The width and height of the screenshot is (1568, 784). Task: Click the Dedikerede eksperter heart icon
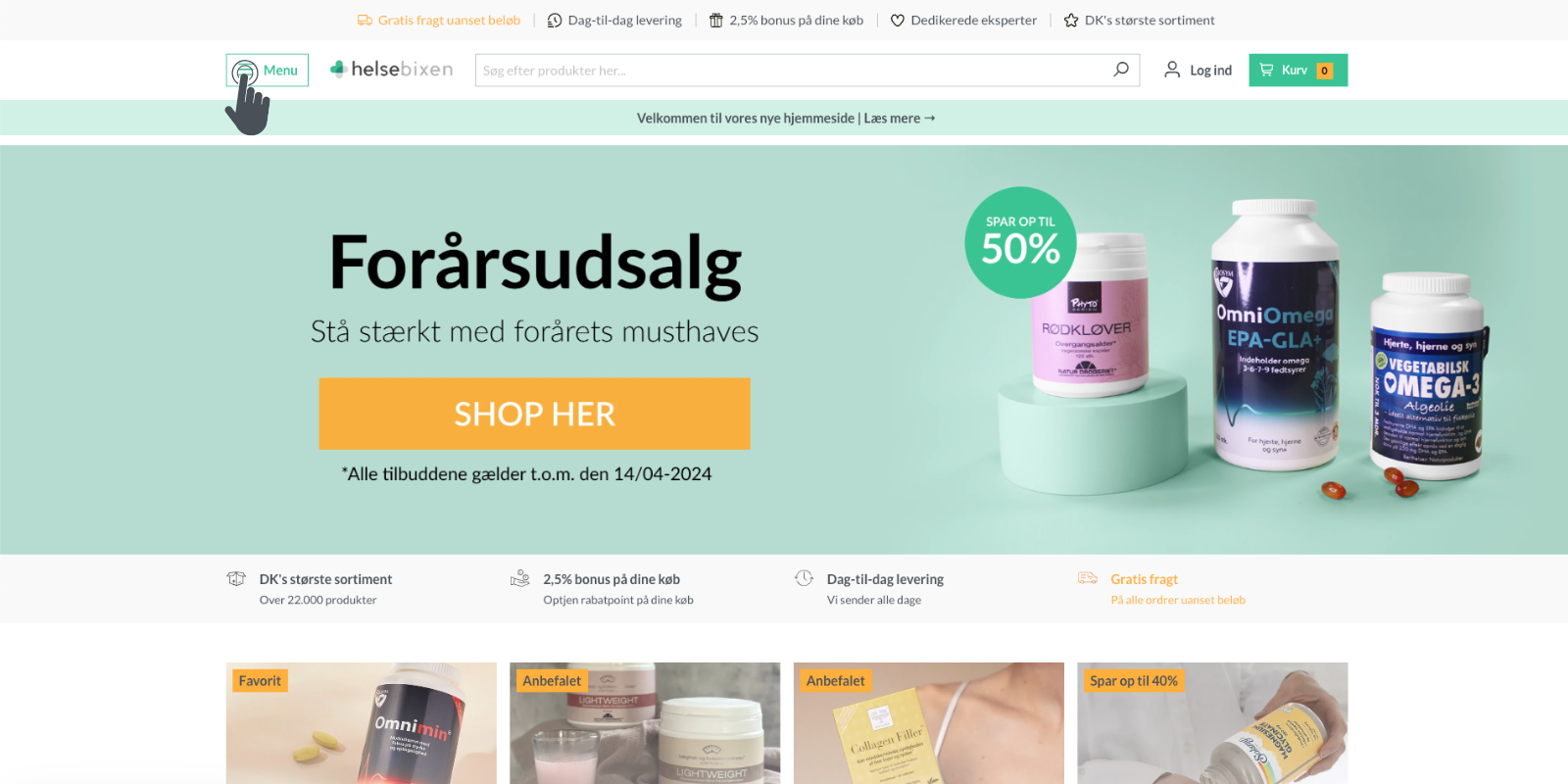(x=897, y=20)
